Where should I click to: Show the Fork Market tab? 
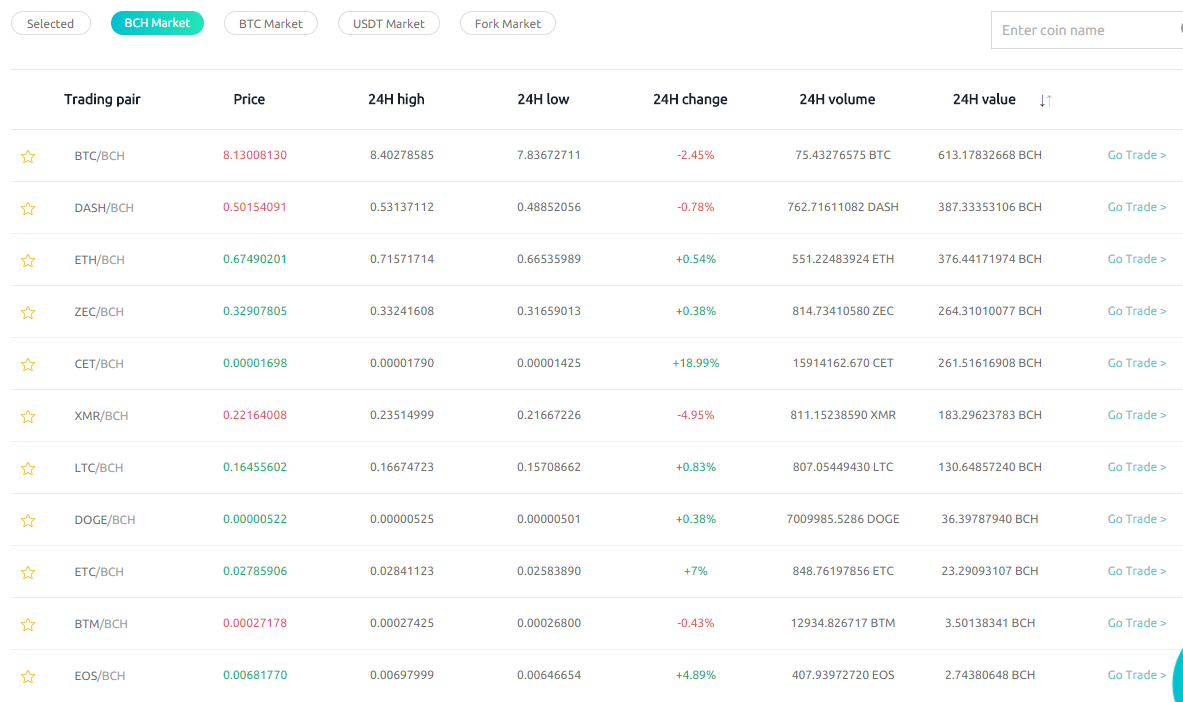507,23
